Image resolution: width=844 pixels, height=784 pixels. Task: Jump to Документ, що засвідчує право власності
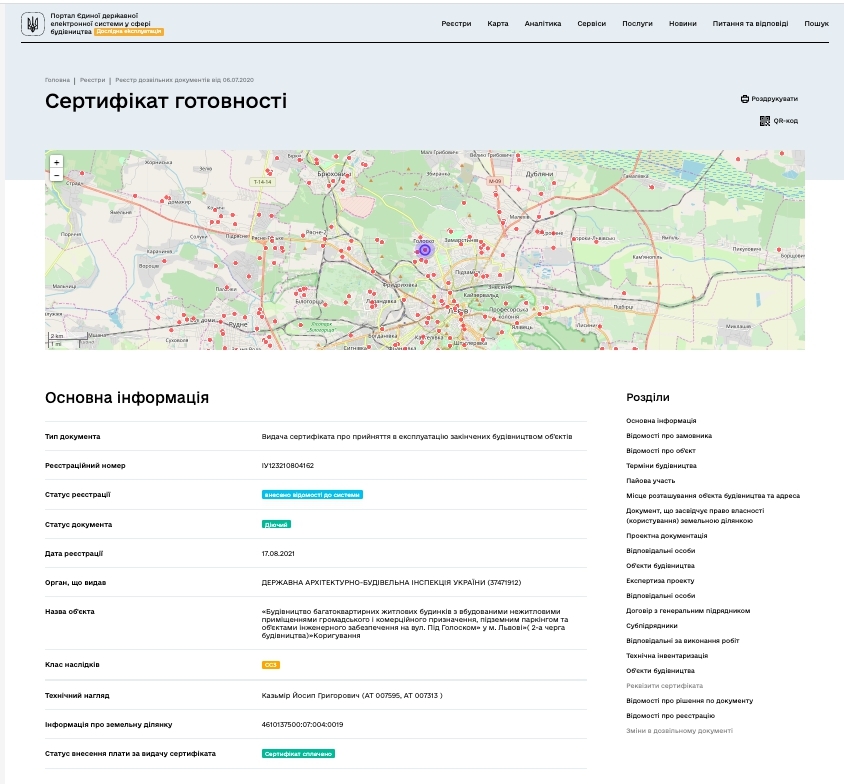tap(695, 516)
